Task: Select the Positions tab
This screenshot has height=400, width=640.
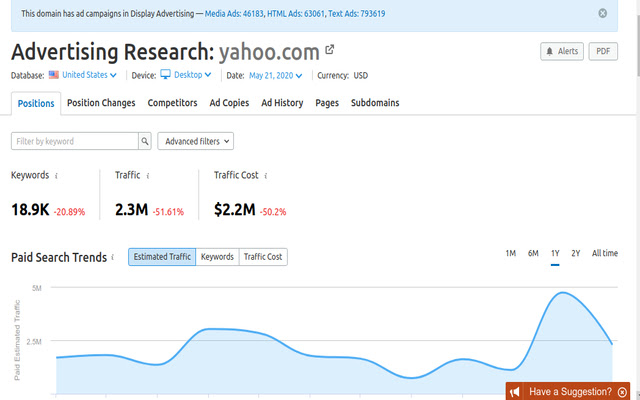Action: [36, 103]
